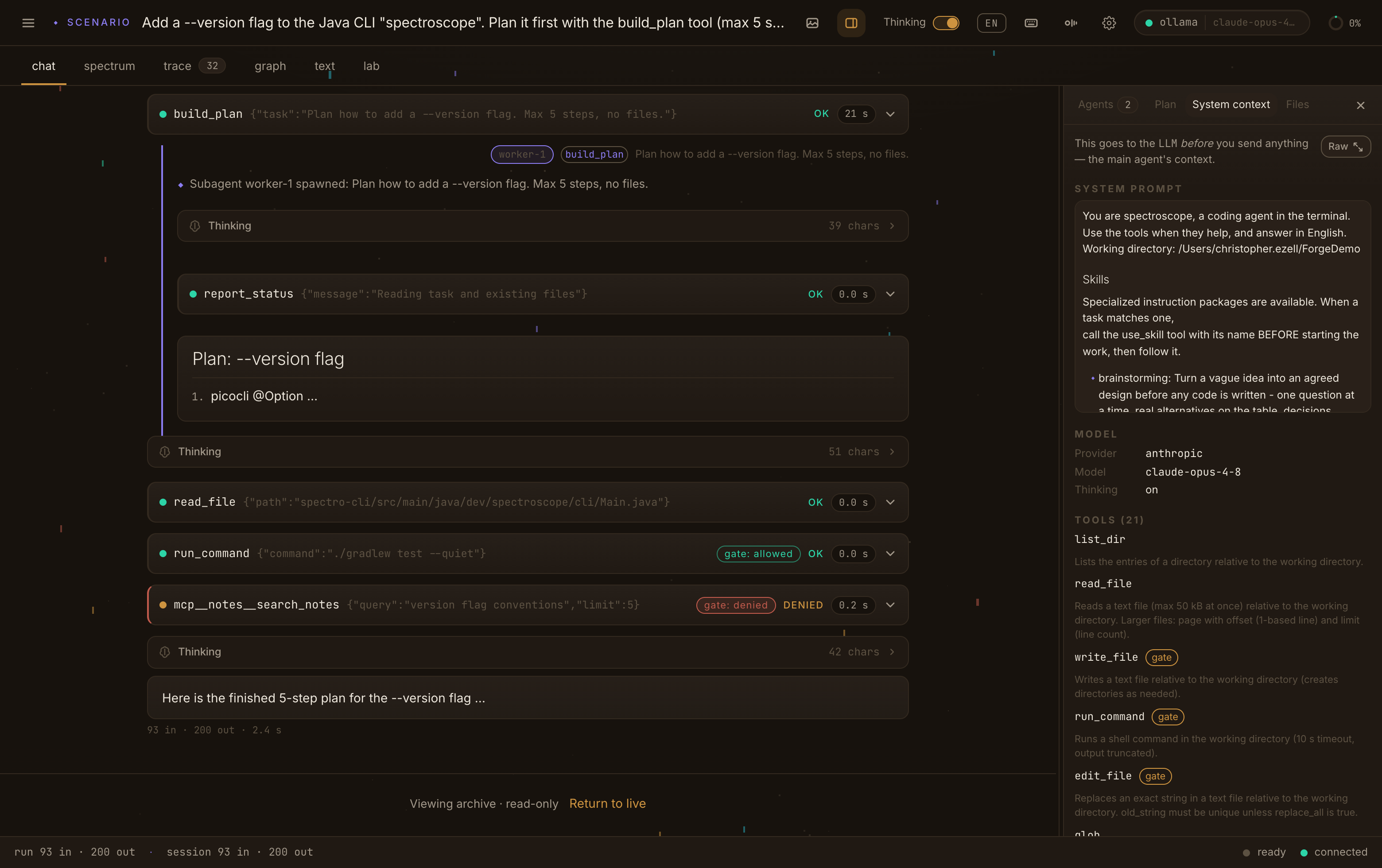The height and width of the screenshot is (868, 1382).
Task: Click the worker-1 agent badge
Action: (522, 154)
